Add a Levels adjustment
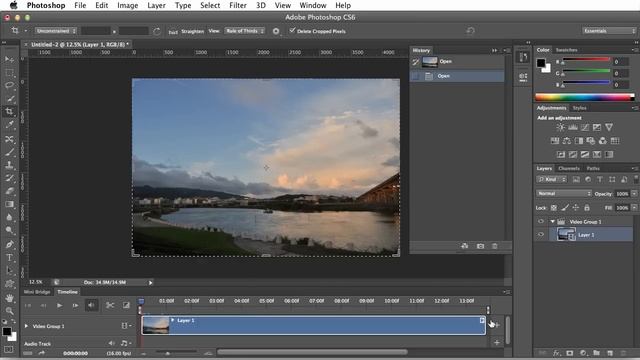 (x=573, y=127)
